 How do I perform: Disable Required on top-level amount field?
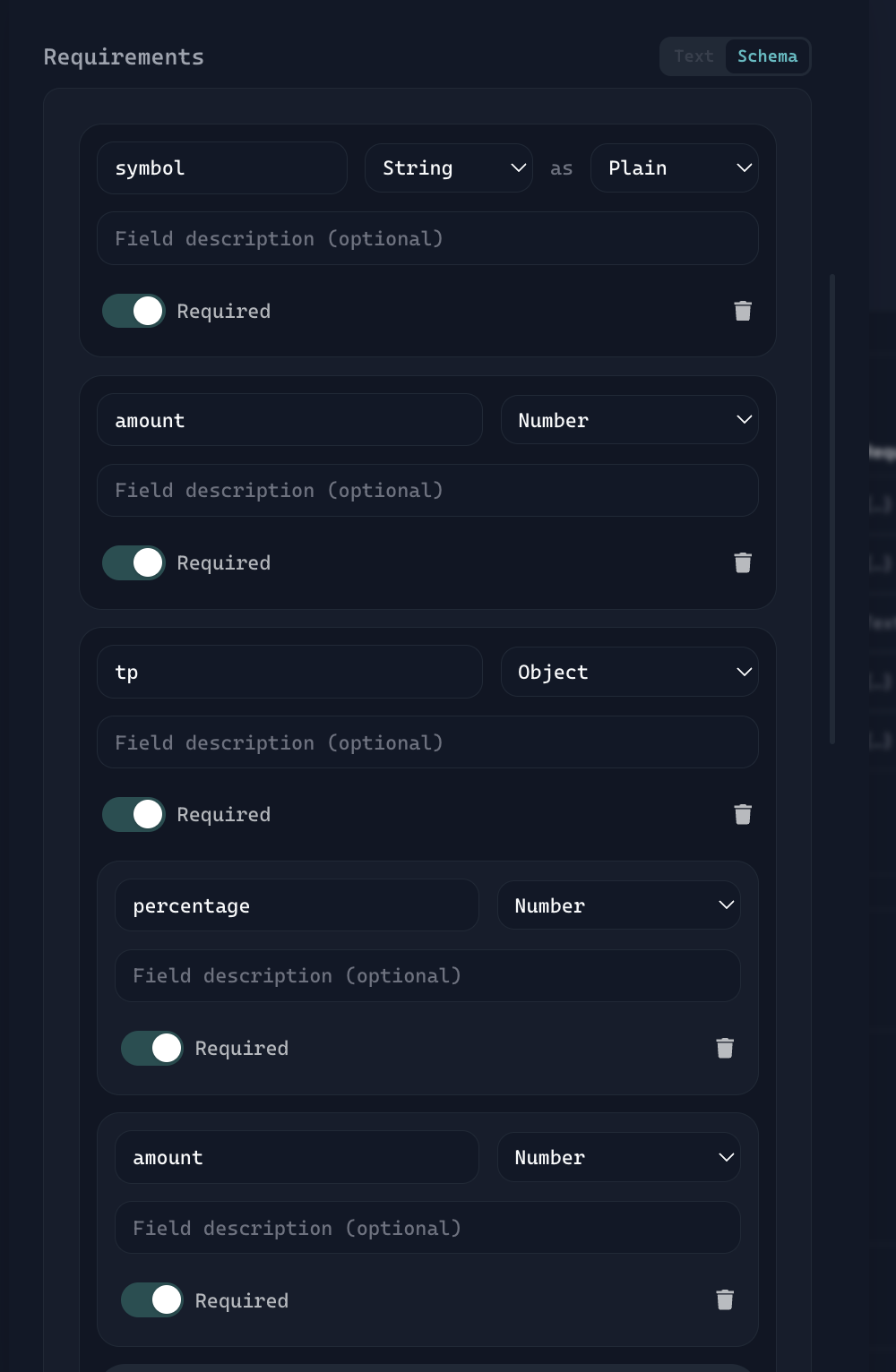(x=134, y=562)
